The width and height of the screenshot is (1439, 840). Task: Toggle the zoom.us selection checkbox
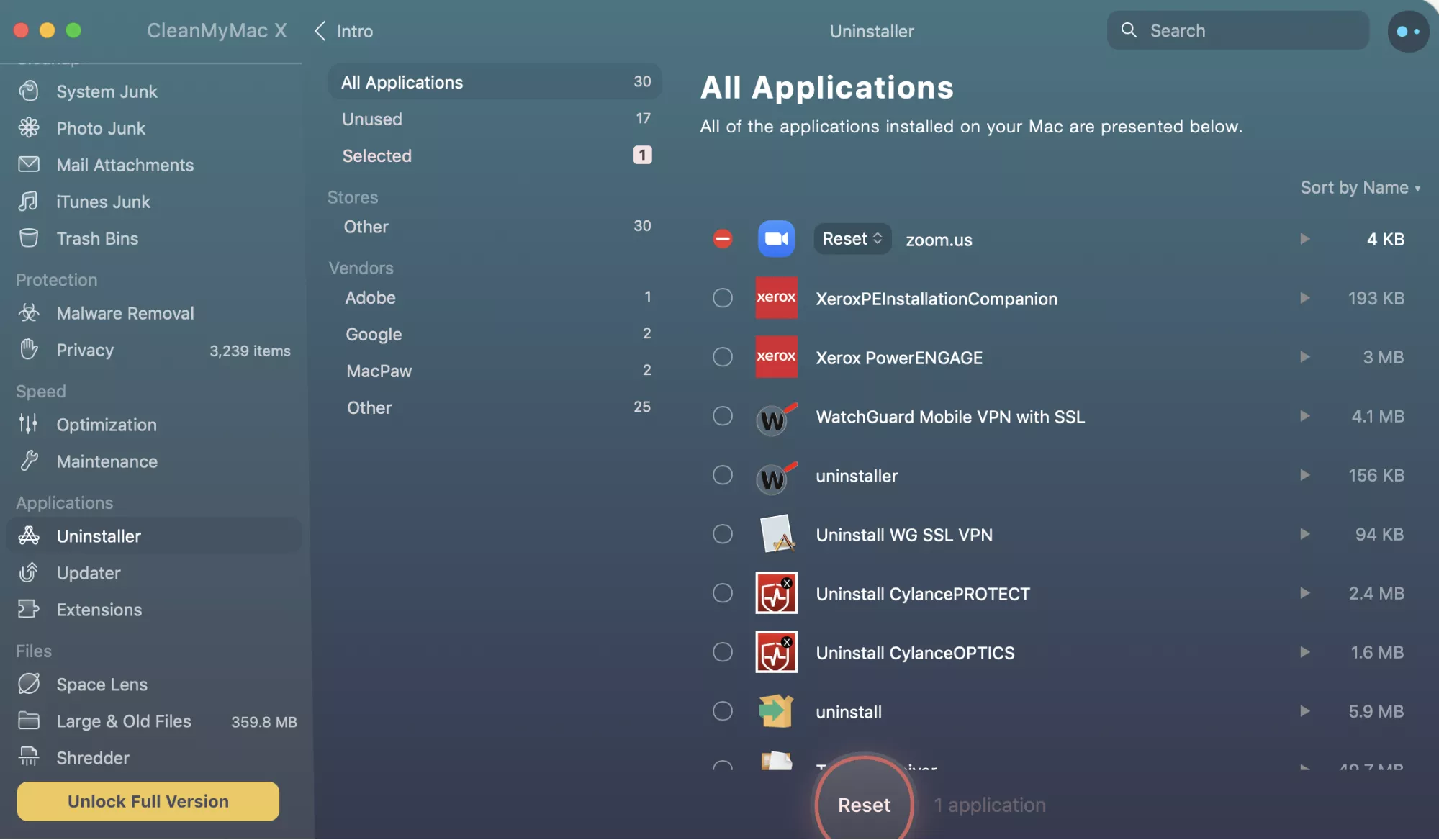pos(722,238)
